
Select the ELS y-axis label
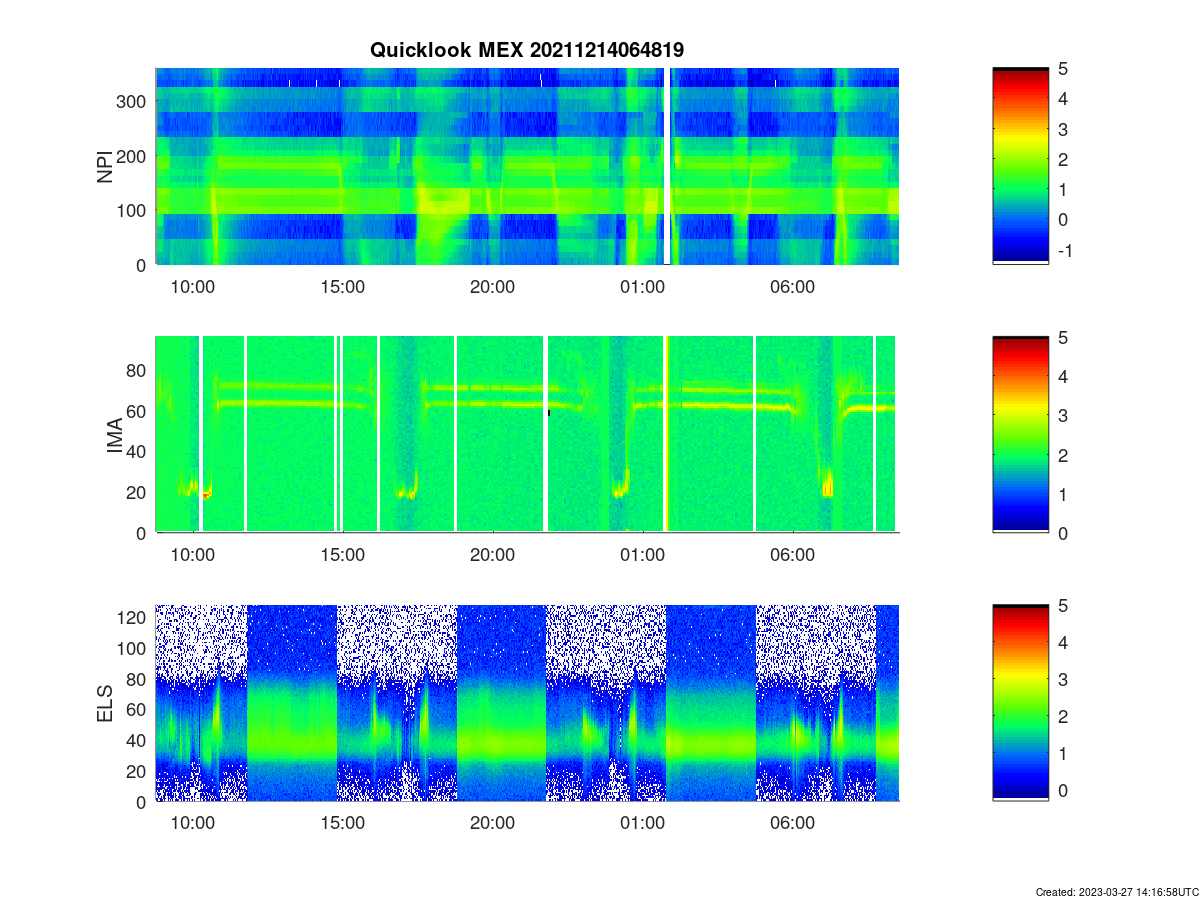[x=105, y=704]
